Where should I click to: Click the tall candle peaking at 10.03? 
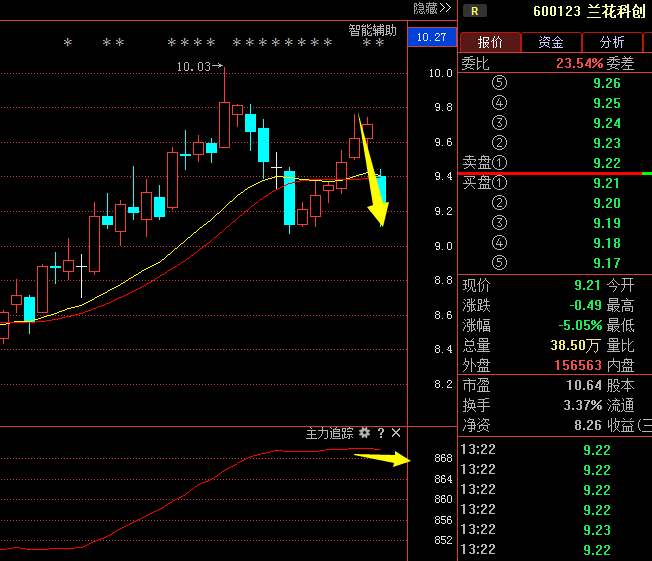[225, 124]
